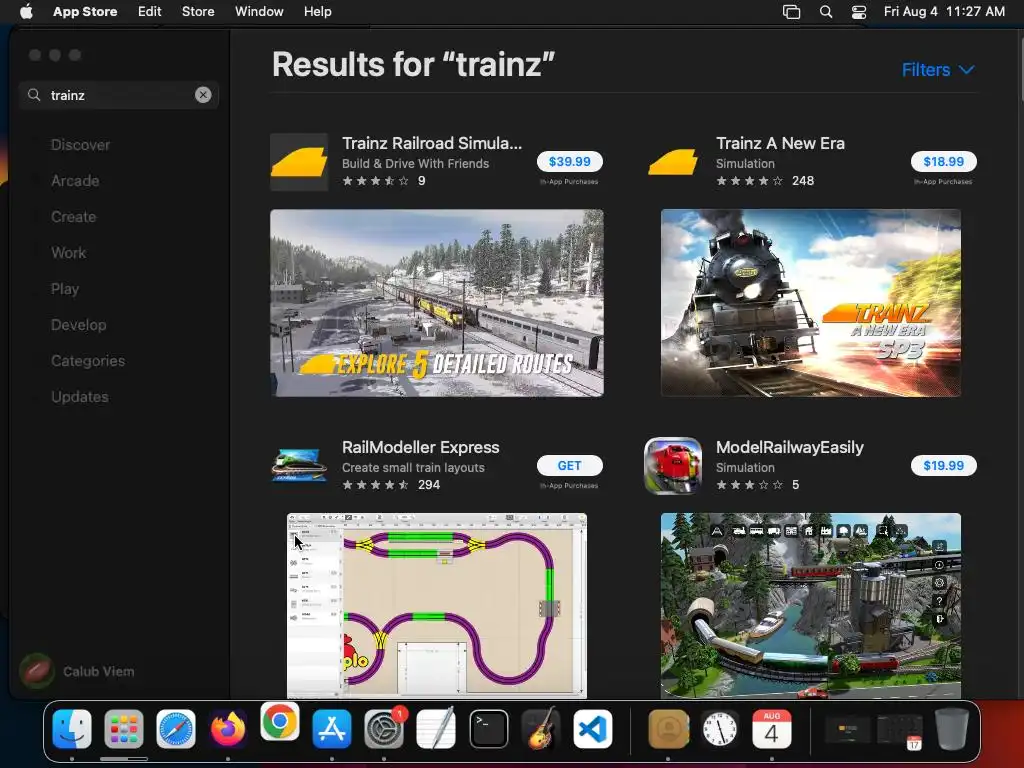Open the Edit menu
This screenshot has height=768, width=1024.
coord(150,12)
